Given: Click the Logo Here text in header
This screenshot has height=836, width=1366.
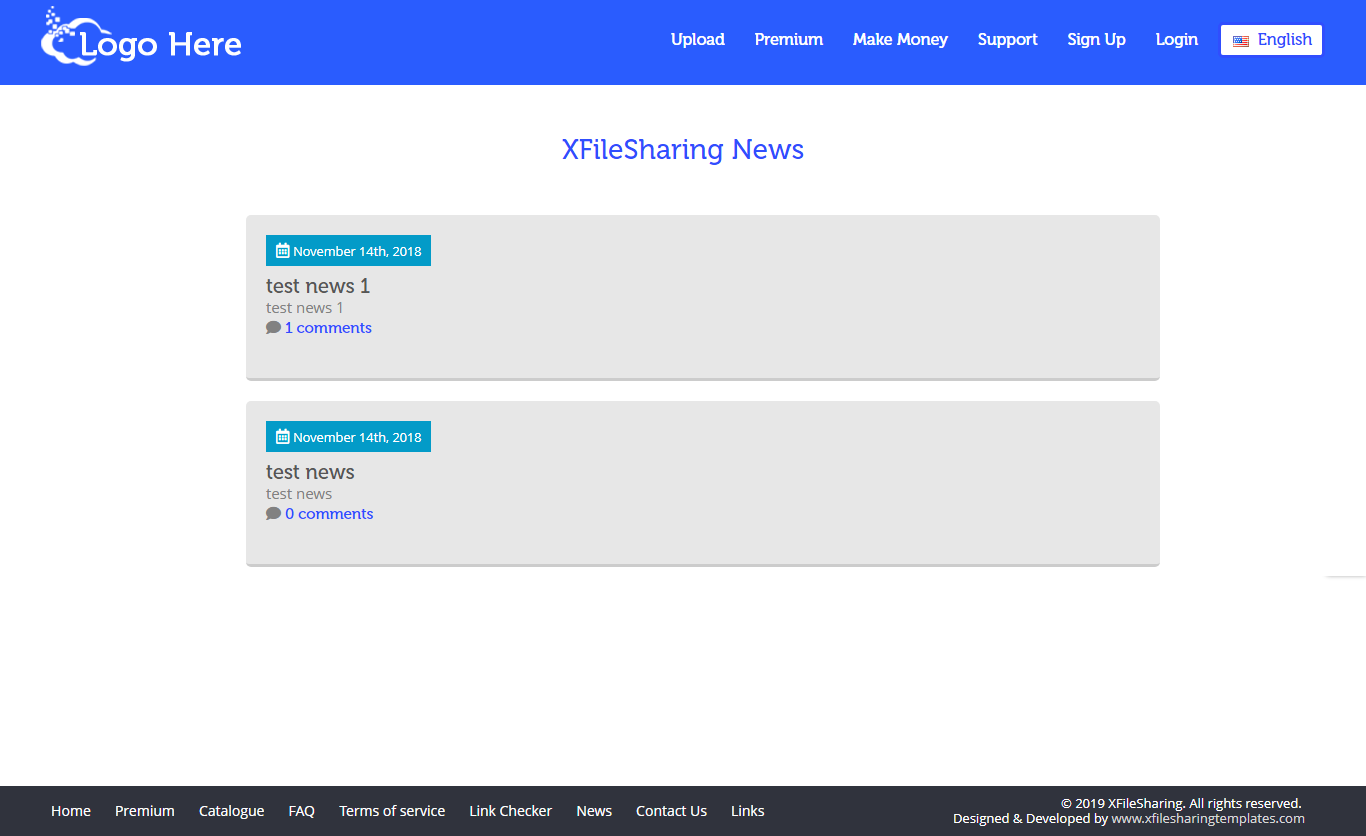Looking at the screenshot, I should click(x=161, y=45).
